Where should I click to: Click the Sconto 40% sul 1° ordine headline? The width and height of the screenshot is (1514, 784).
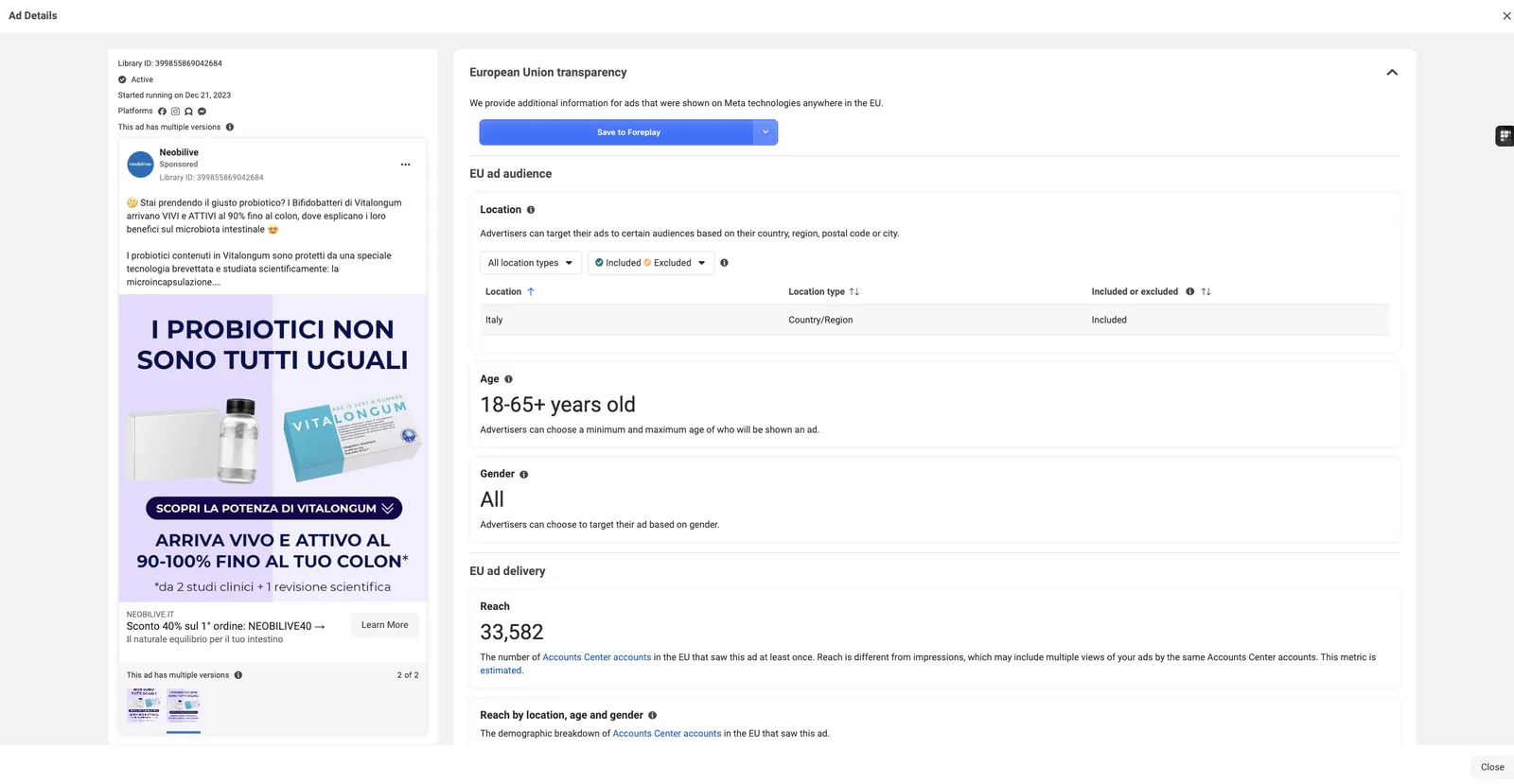click(226, 626)
